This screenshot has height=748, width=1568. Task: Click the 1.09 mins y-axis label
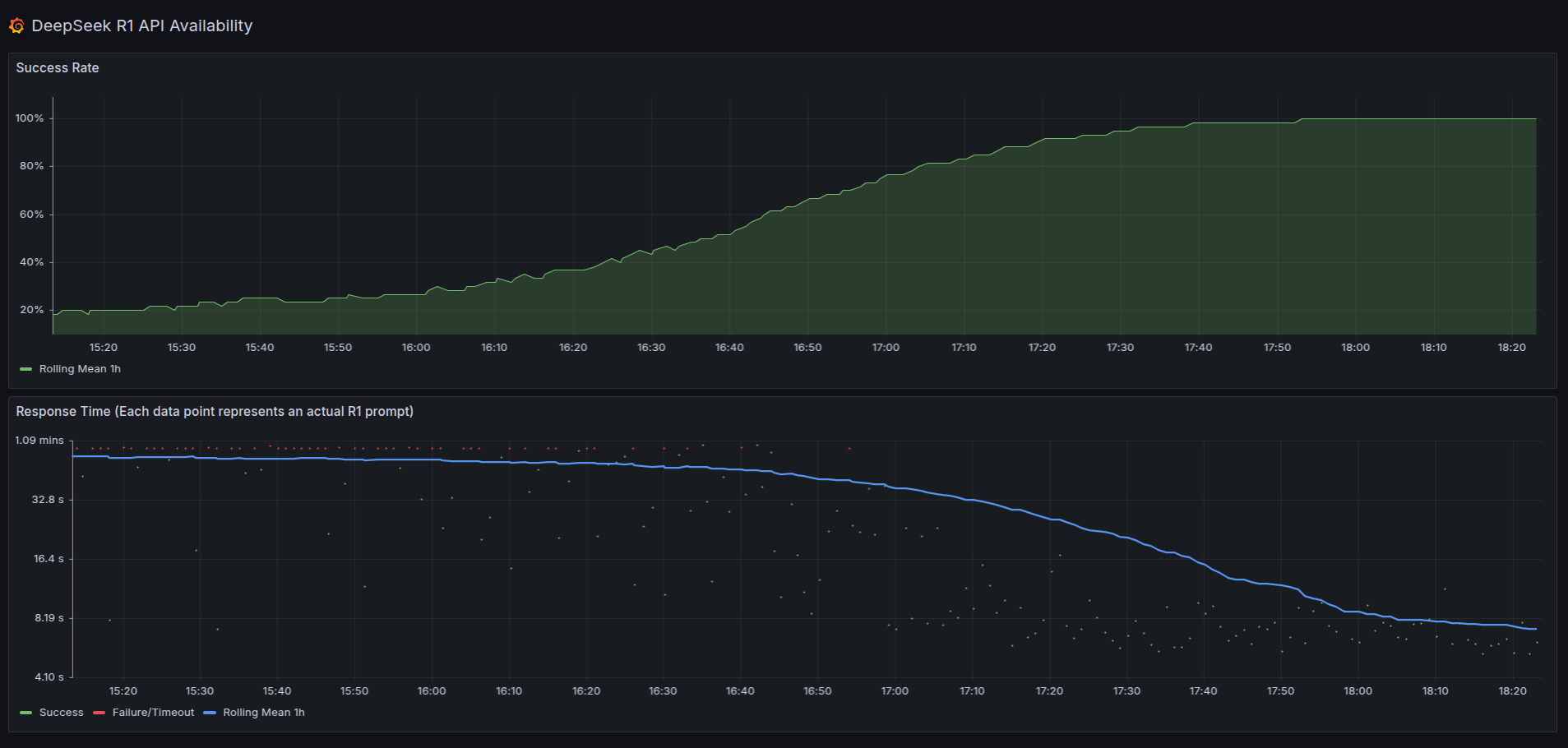[x=39, y=441]
